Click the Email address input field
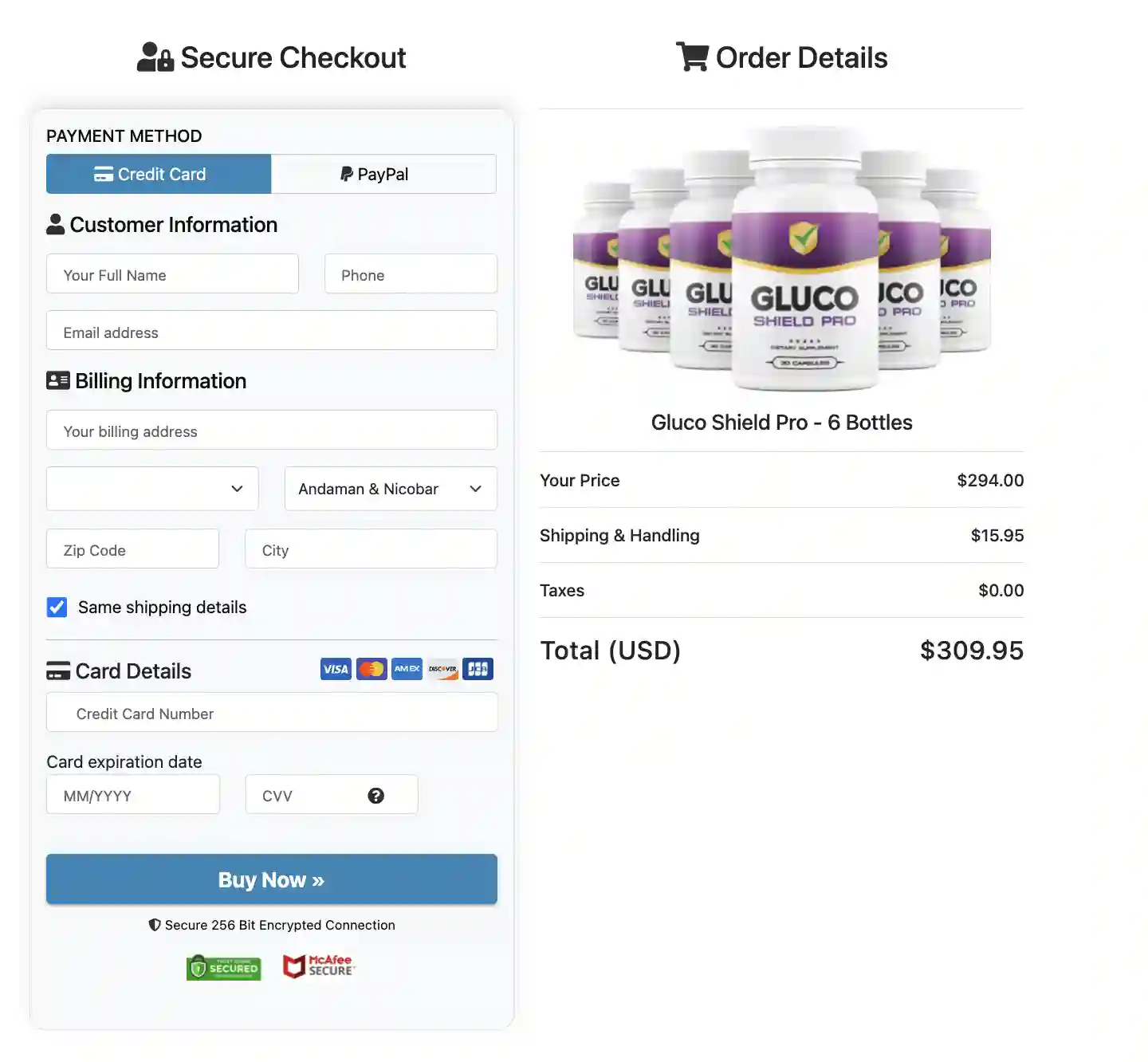1148x1062 pixels. coord(271,332)
